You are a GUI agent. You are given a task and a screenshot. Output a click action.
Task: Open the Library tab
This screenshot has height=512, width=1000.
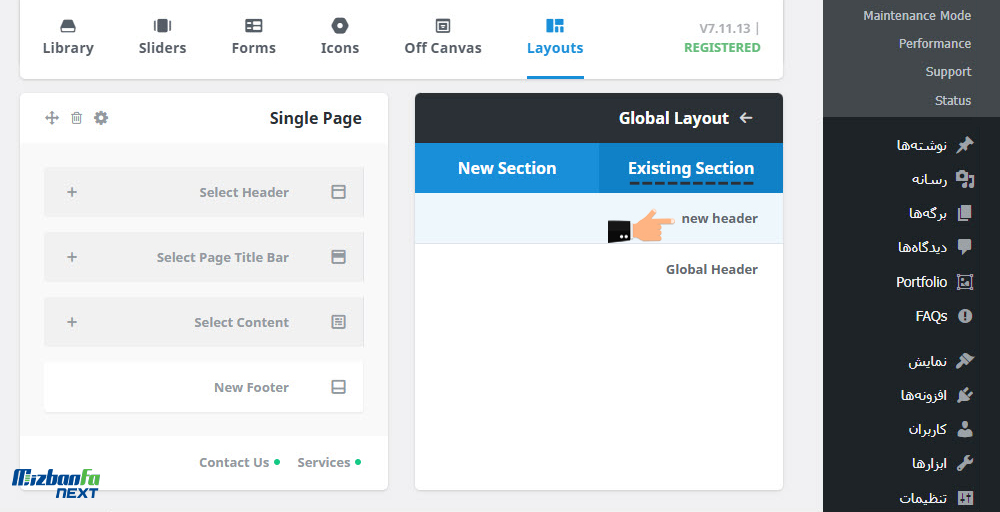(68, 38)
